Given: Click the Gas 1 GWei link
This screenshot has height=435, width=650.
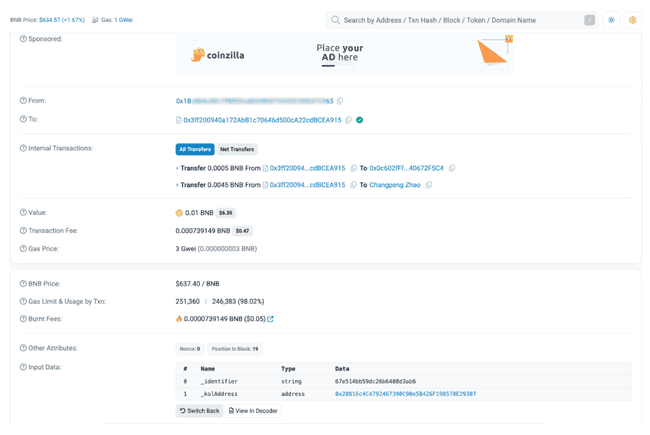Looking at the screenshot, I should pyautogui.click(x=122, y=20).
